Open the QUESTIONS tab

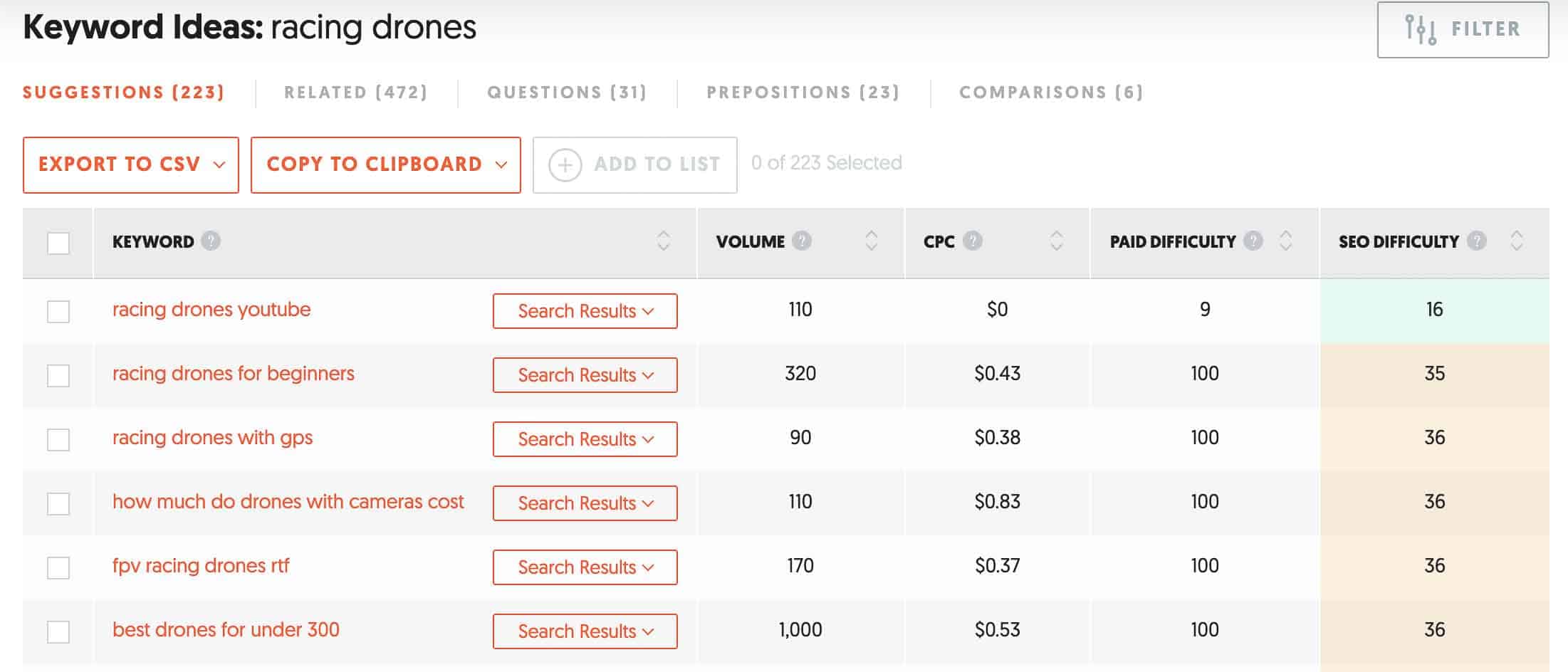(x=567, y=92)
